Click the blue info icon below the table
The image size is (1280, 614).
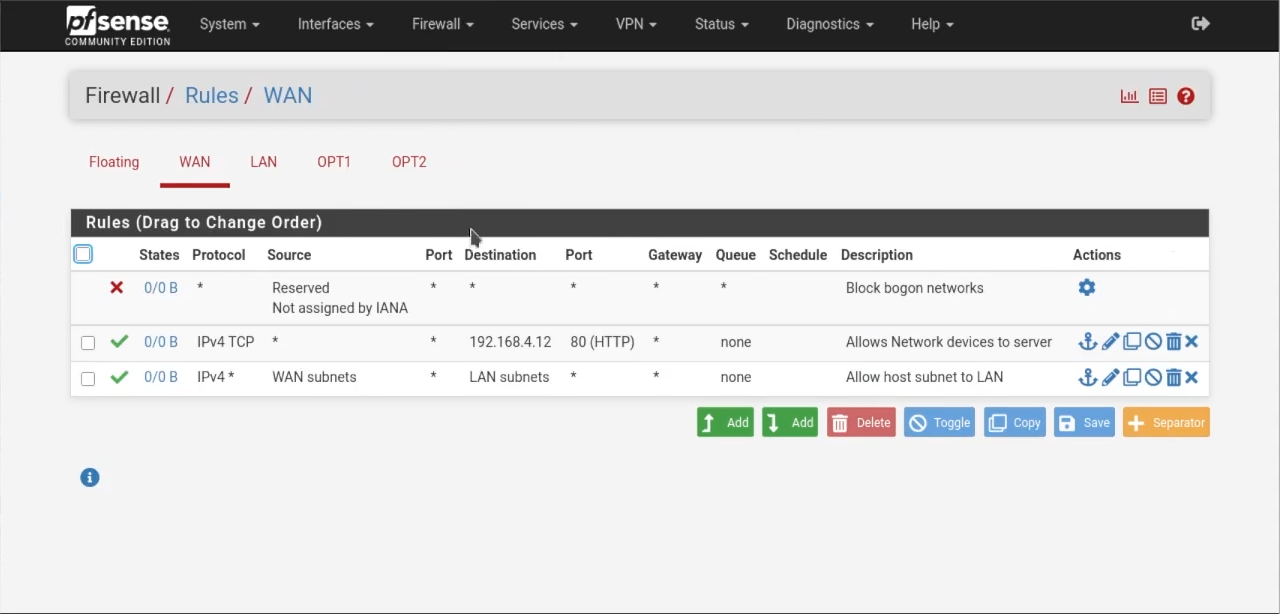[x=90, y=478]
